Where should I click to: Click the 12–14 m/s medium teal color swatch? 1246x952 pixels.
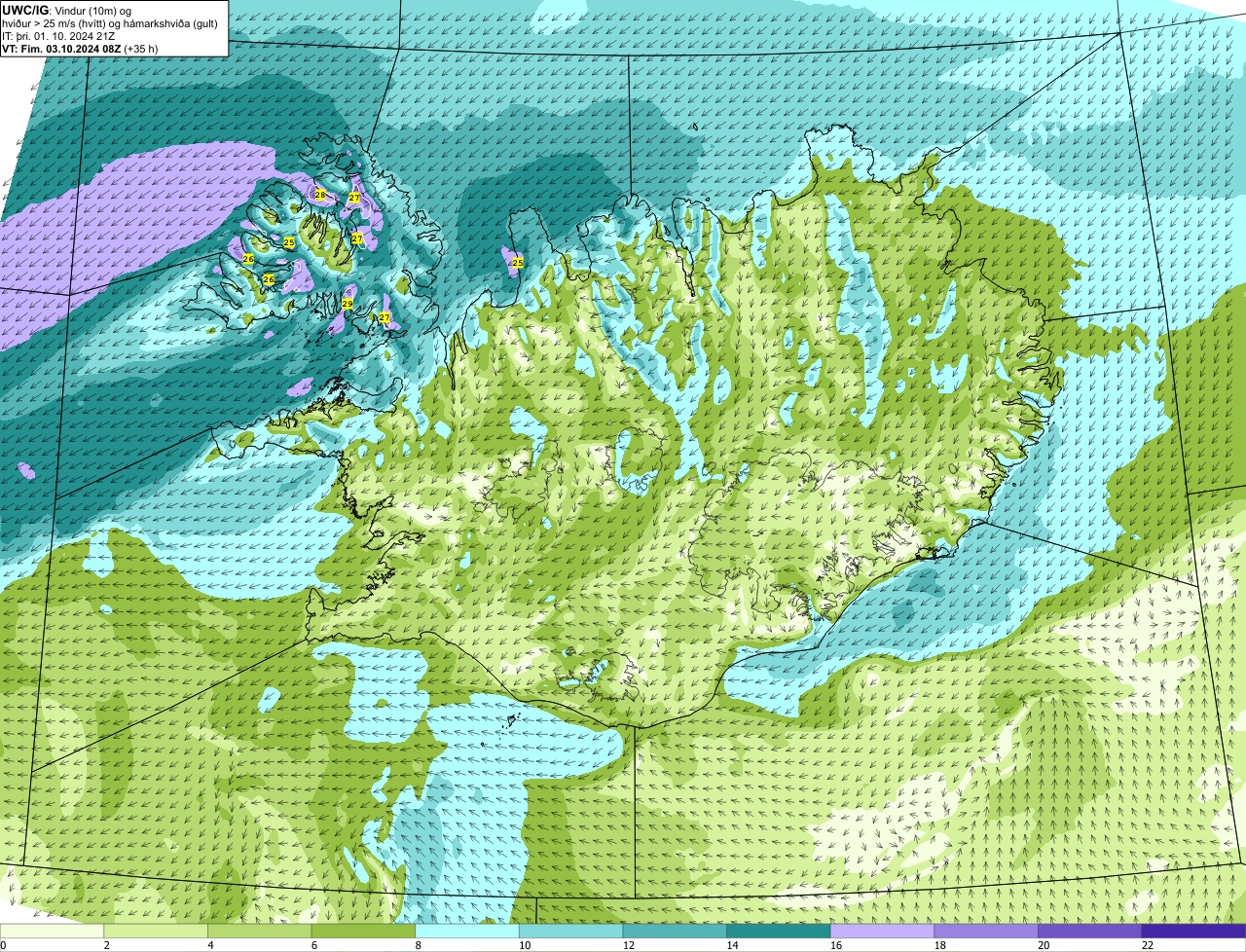675,931
